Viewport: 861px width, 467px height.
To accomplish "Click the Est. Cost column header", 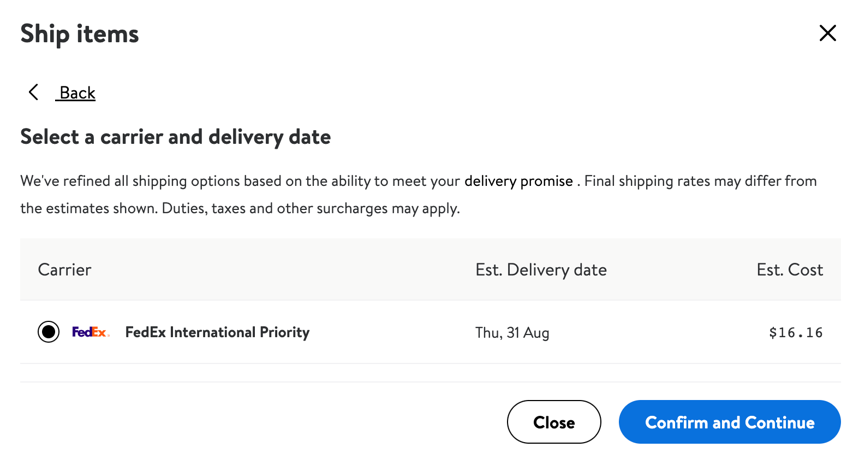I will pos(790,270).
